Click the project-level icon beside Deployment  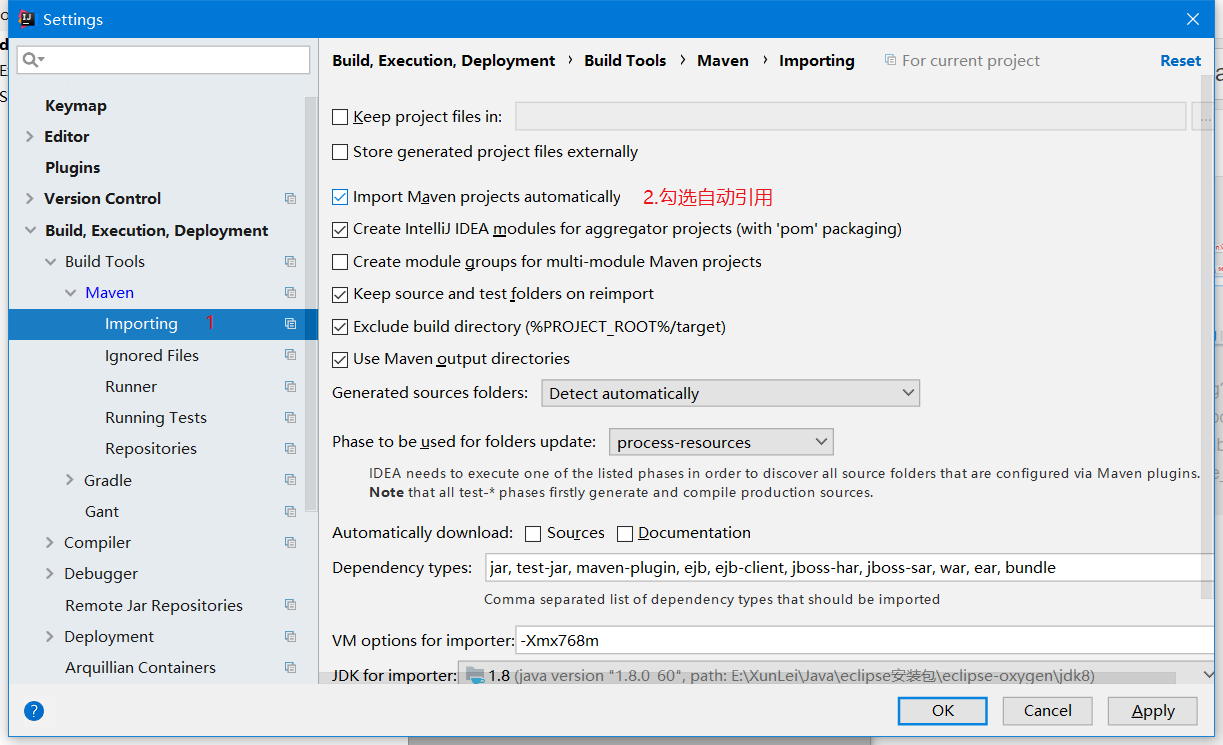click(290, 636)
